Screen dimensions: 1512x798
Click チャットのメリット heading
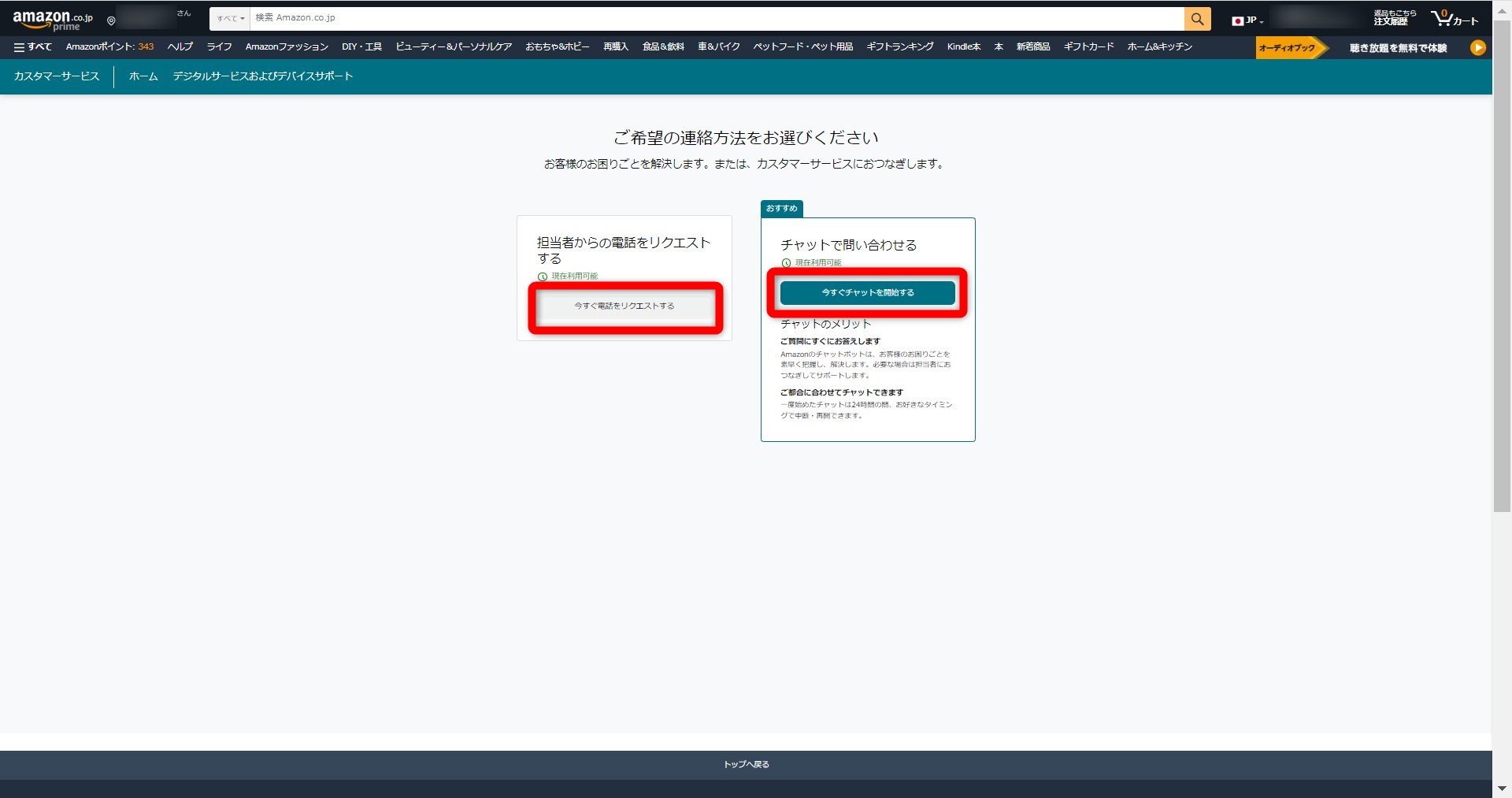[825, 324]
